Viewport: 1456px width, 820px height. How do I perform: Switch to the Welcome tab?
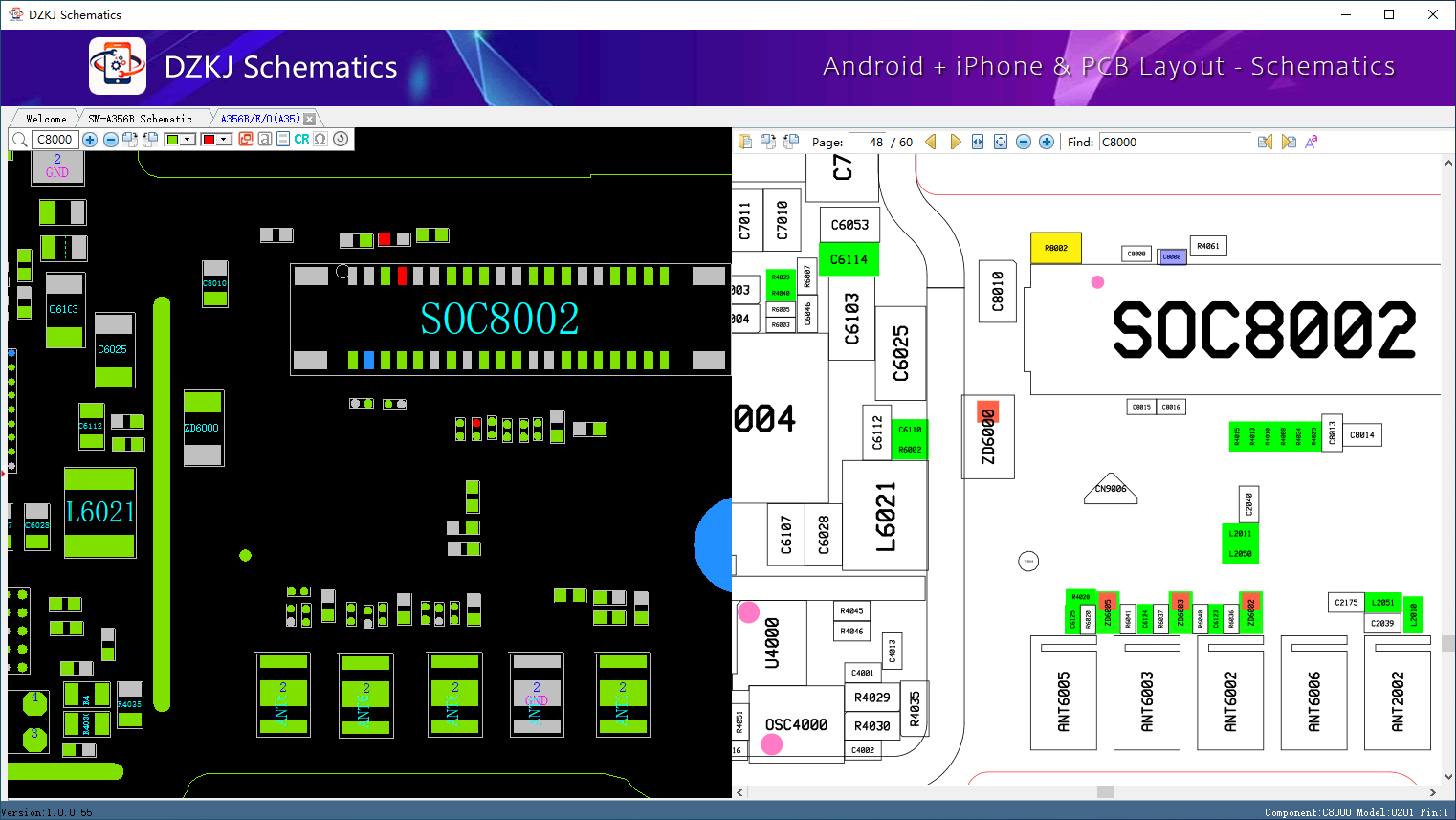pos(46,119)
